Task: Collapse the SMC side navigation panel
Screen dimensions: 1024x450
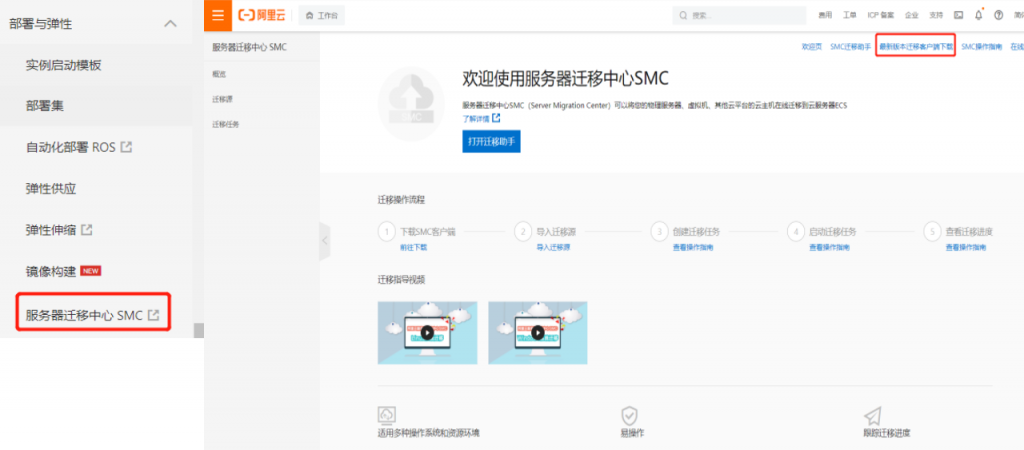Action: pos(325,241)
